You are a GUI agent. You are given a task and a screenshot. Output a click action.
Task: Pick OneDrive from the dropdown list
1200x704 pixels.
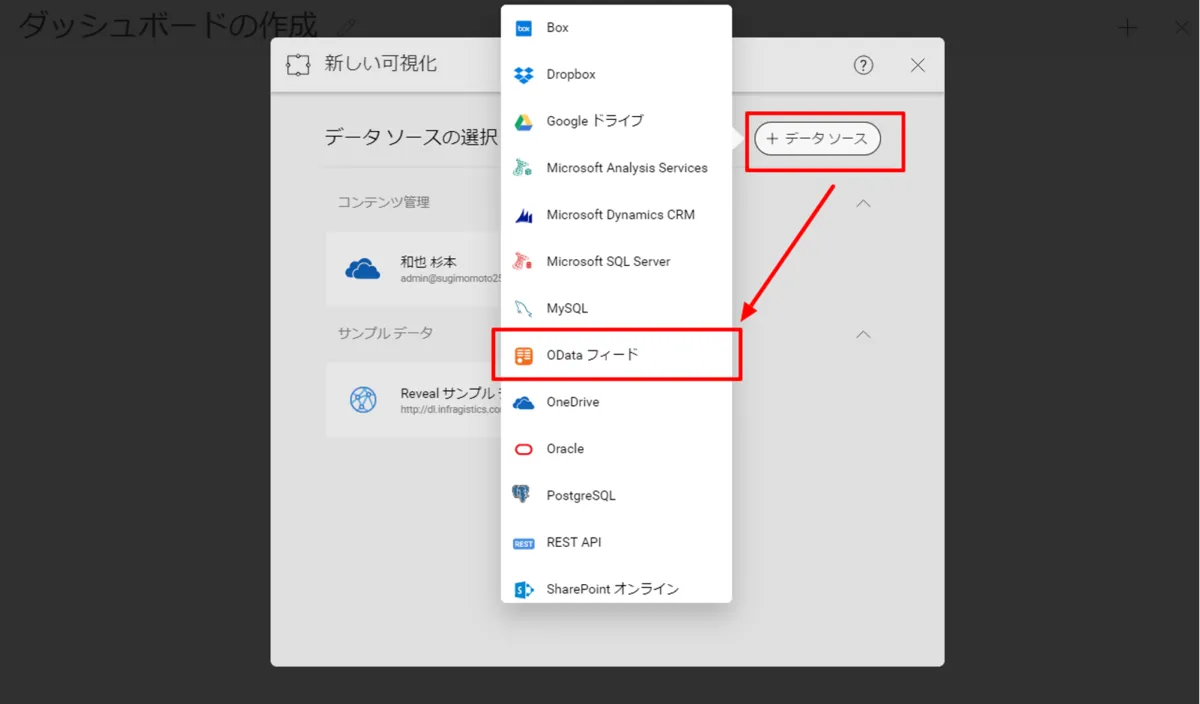coord(572,402)
